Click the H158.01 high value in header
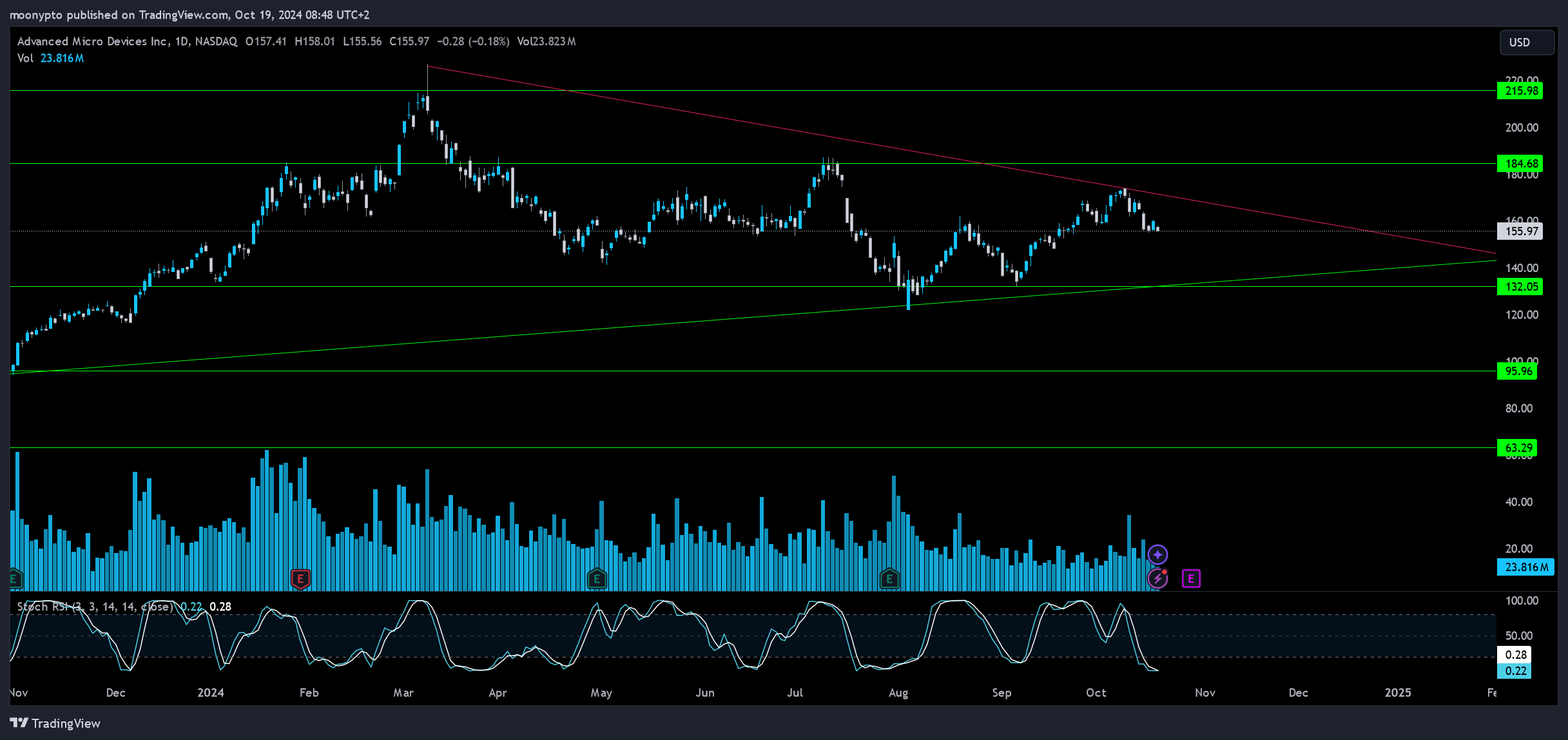This screenshot has height=740, width=1568. pyautogui.click(x=315, y=41)
